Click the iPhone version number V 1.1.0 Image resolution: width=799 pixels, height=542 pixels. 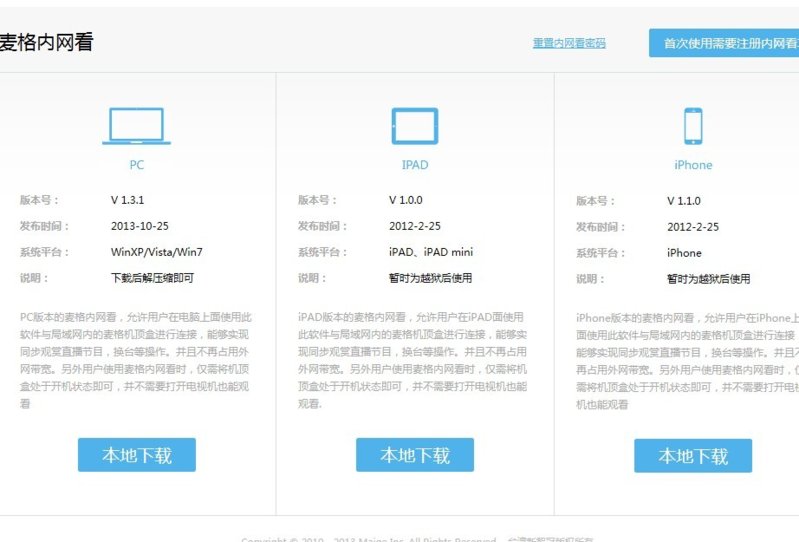[684, 201]
